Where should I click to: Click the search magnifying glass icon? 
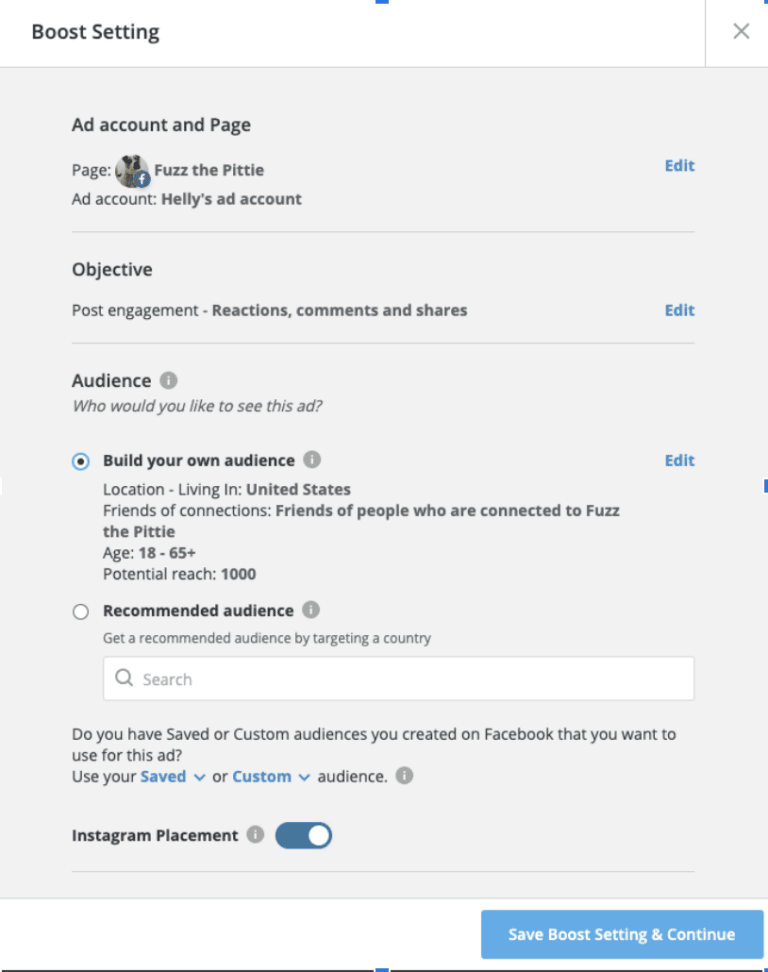[x=123, y=678]
